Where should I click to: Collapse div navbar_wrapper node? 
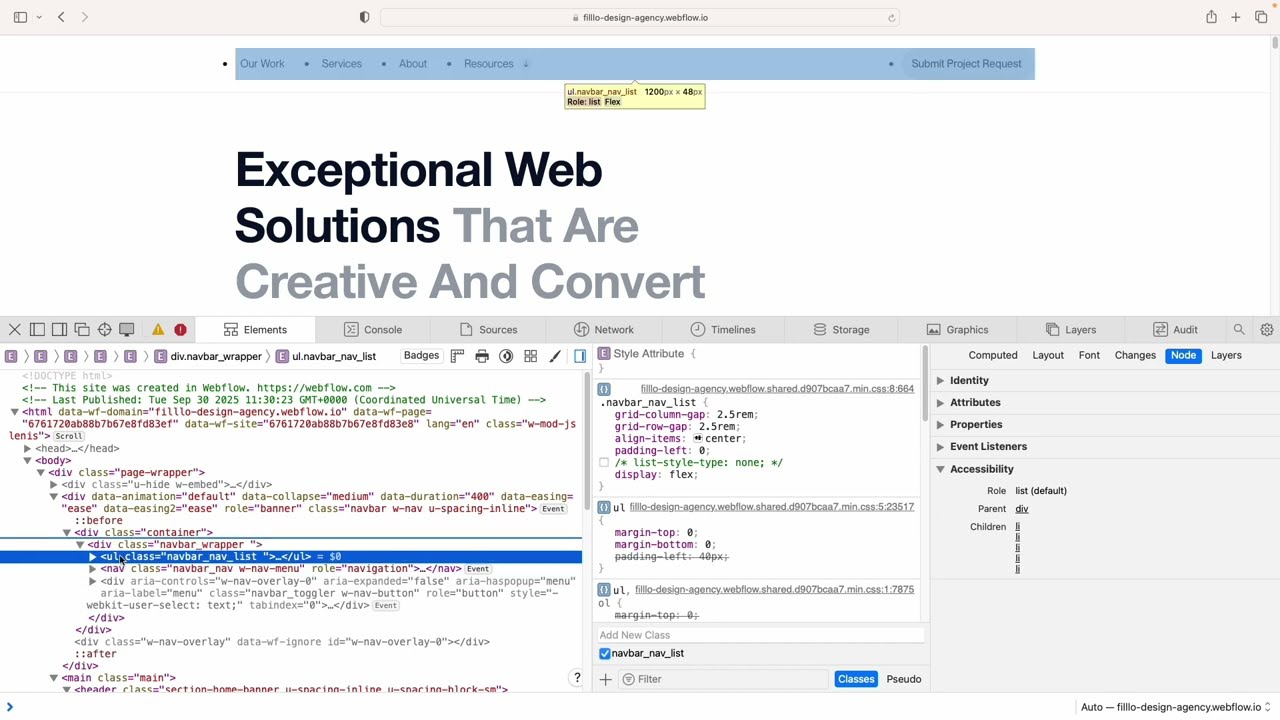point(80,545)
